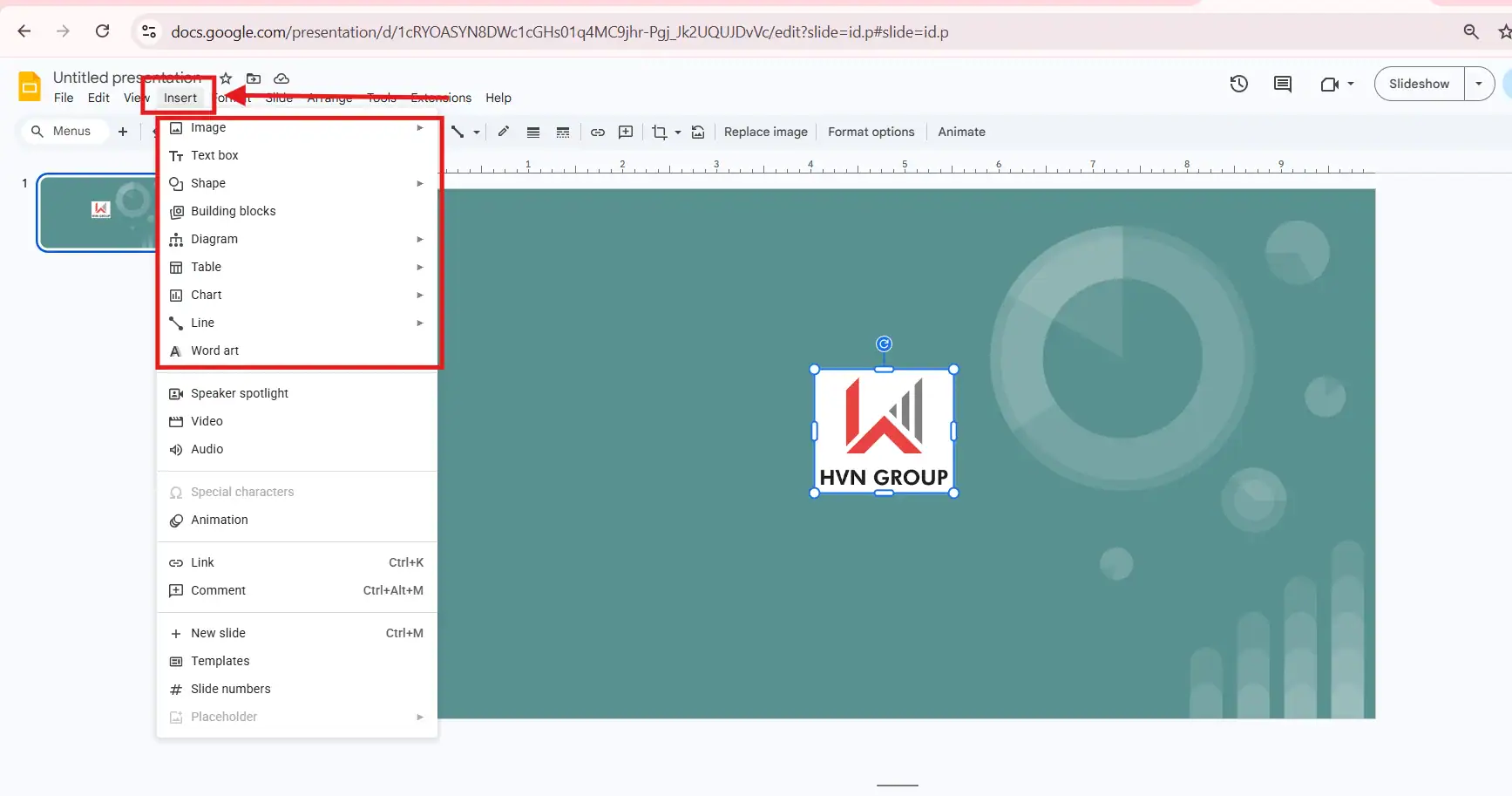Click the crop image tool icon
This screenshot has height=796, width=1512.
pos(659,133)
